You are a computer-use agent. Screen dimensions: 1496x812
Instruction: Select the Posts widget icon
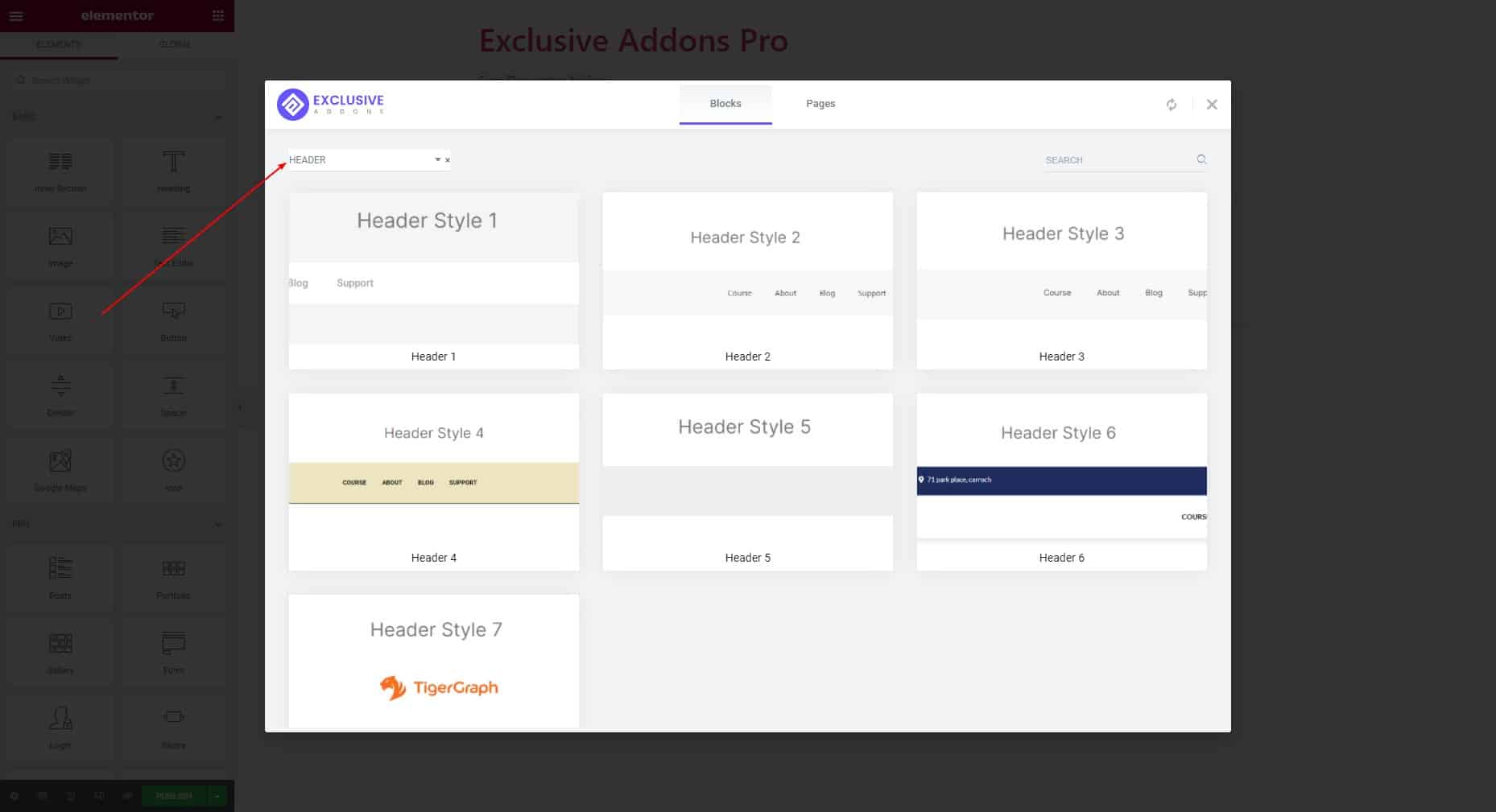60,568
